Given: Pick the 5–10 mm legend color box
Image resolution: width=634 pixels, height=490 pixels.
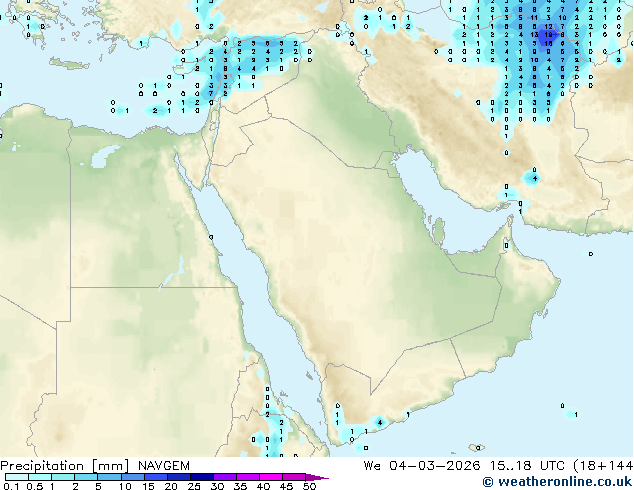Looking at the screenshot, I should point(109,477).
